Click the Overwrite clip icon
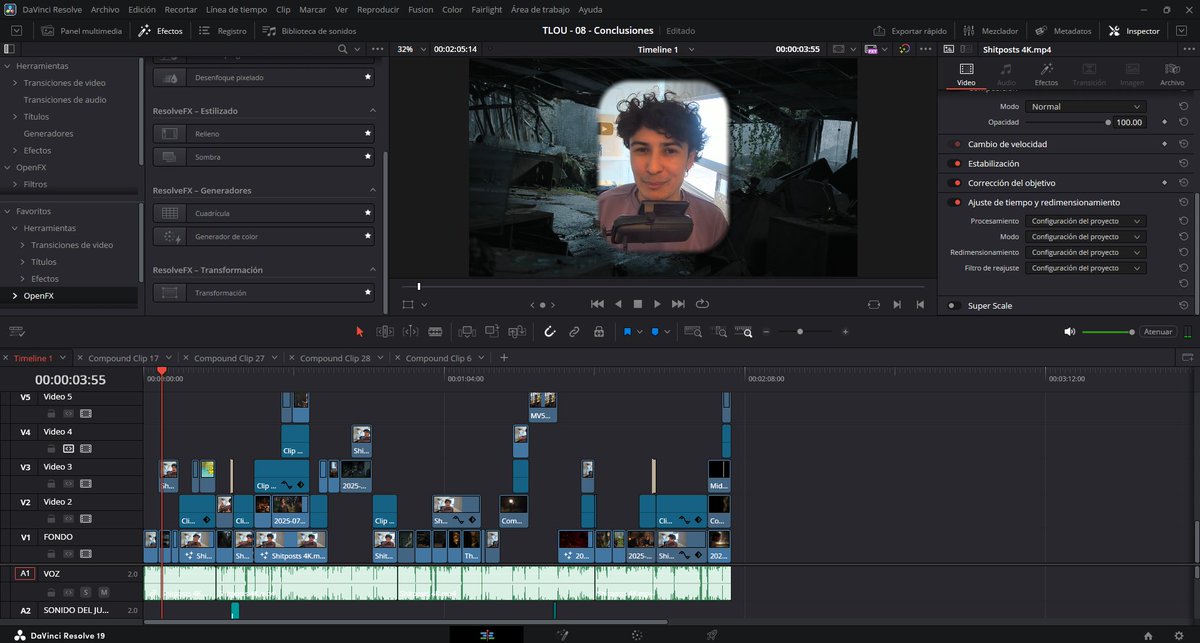Viewport: 1200px width, 643px height. (x=492, y=331)
